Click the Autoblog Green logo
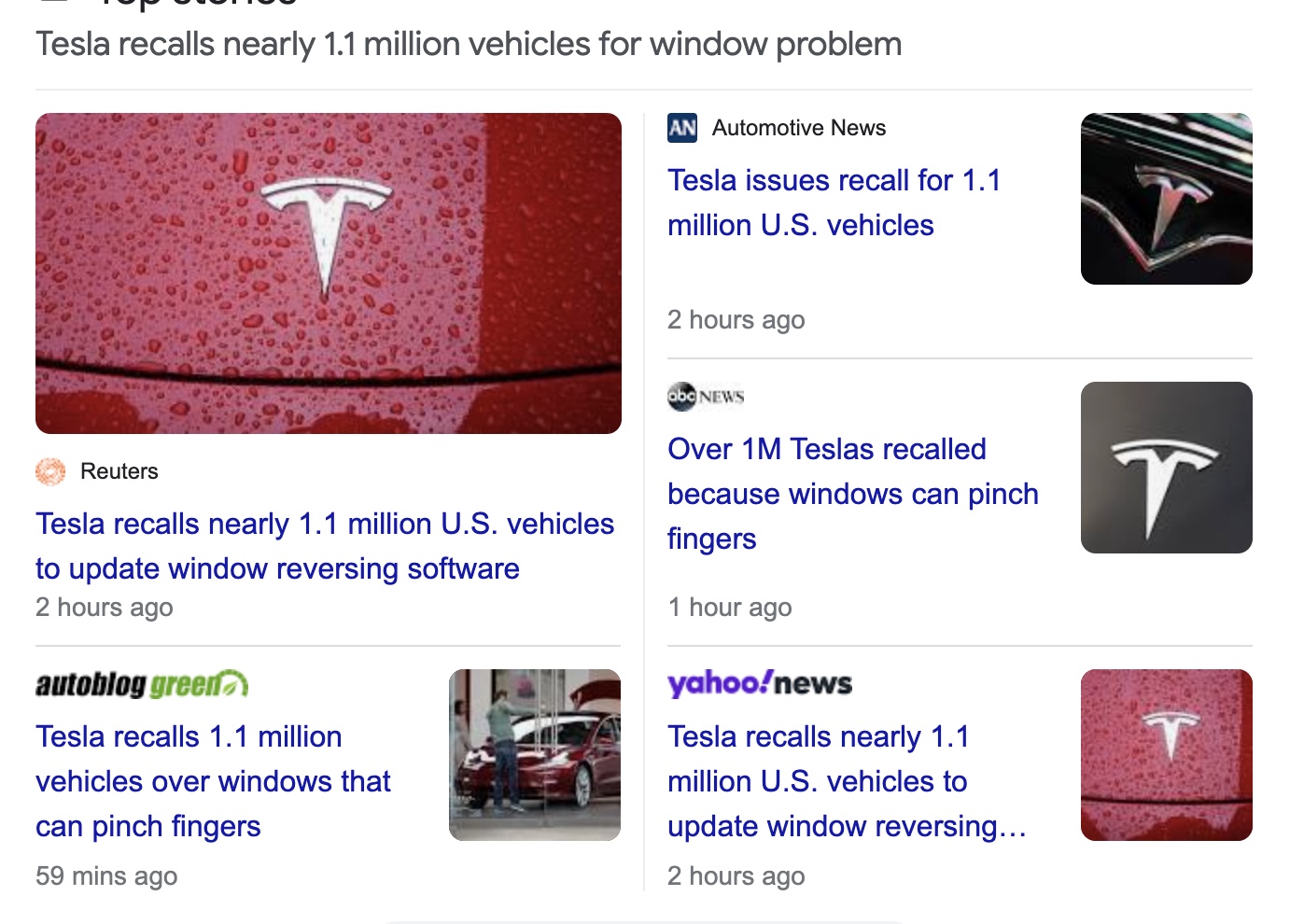 tap(141, 683)
